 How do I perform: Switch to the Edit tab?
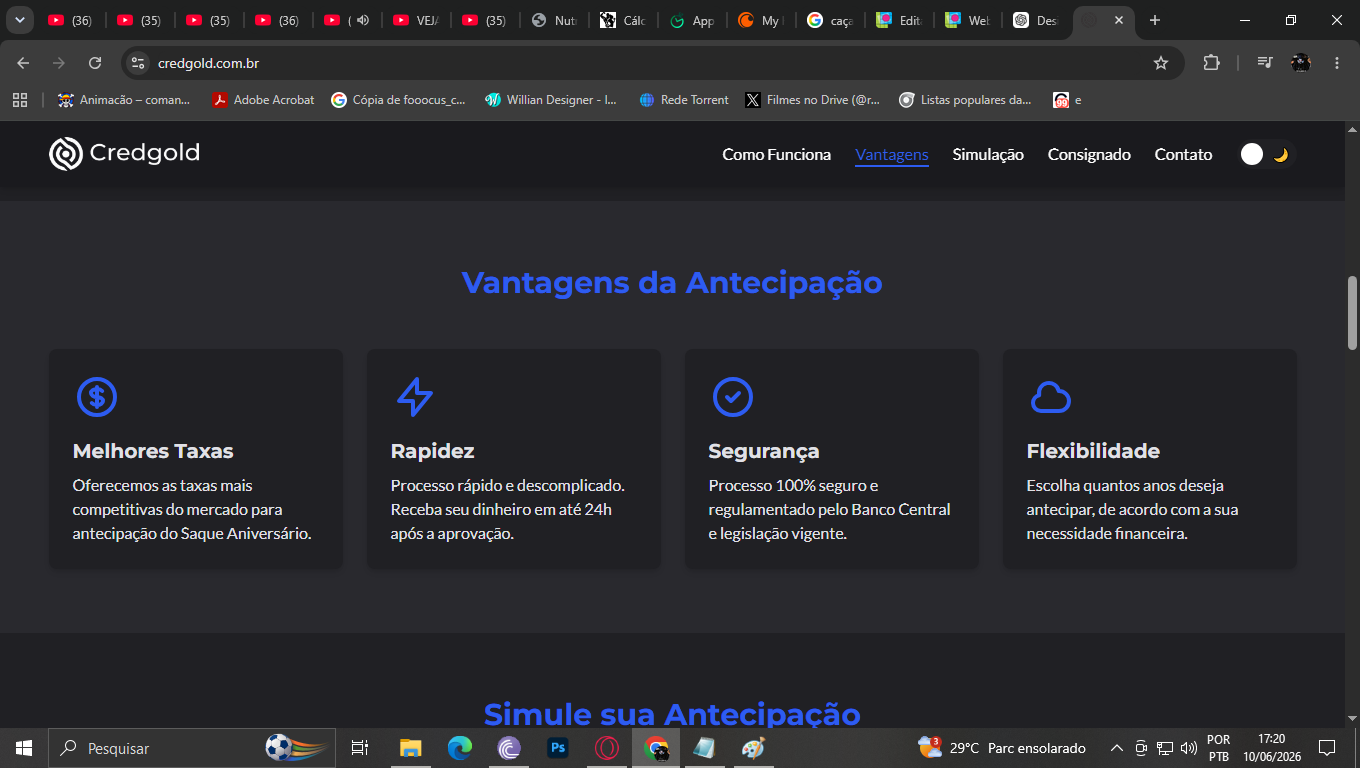click(899, 20)
